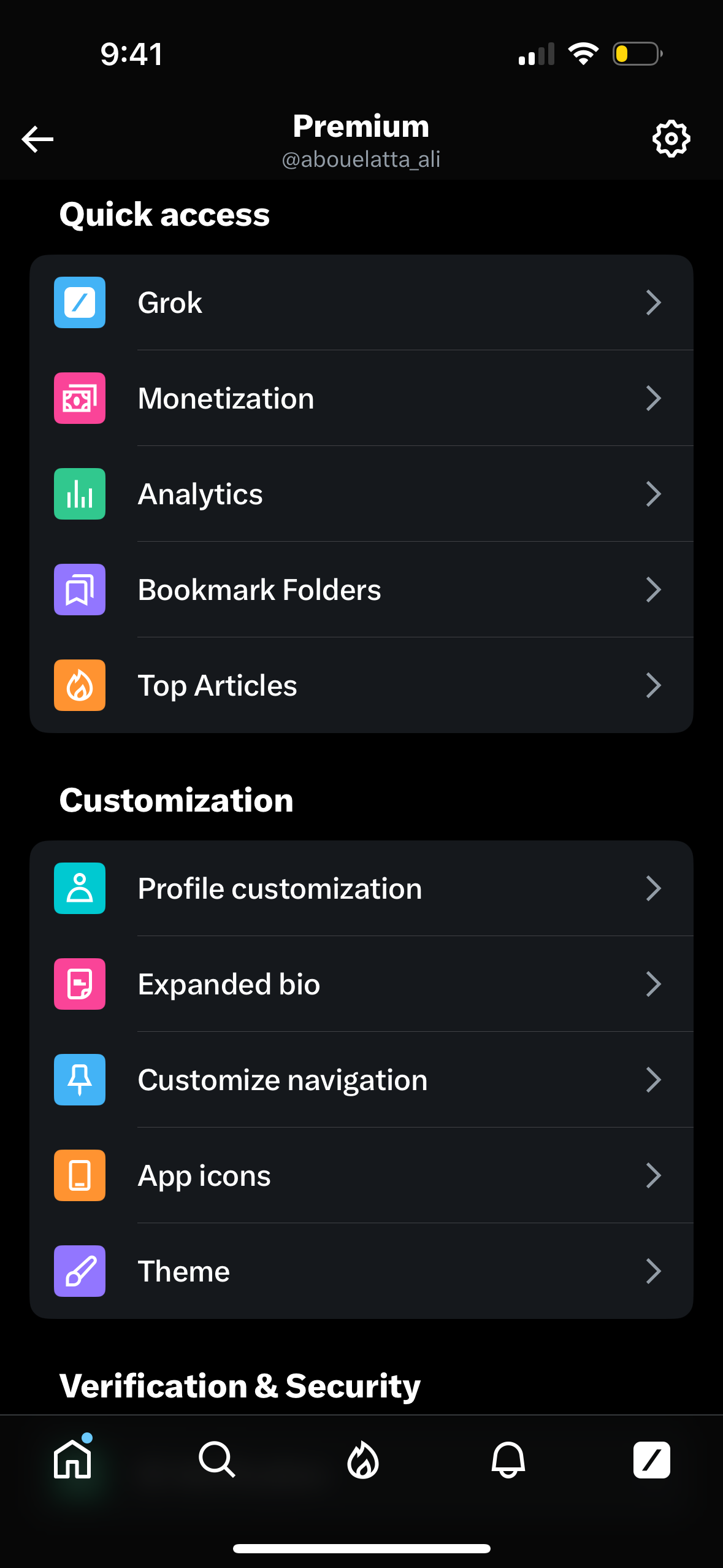Tap the pink Monetization money icon

[80, 398]
